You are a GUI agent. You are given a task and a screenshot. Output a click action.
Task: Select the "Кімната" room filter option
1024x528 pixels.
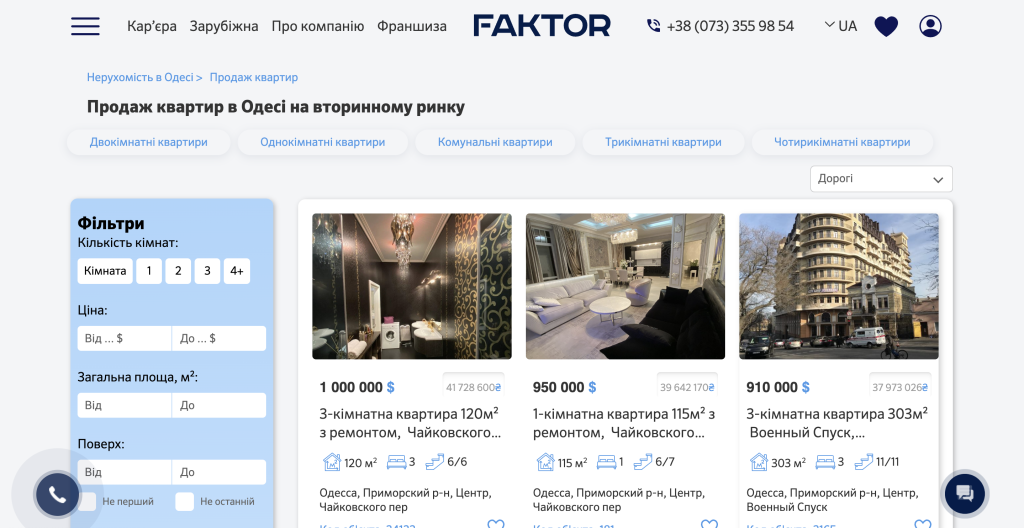[105, 271]
